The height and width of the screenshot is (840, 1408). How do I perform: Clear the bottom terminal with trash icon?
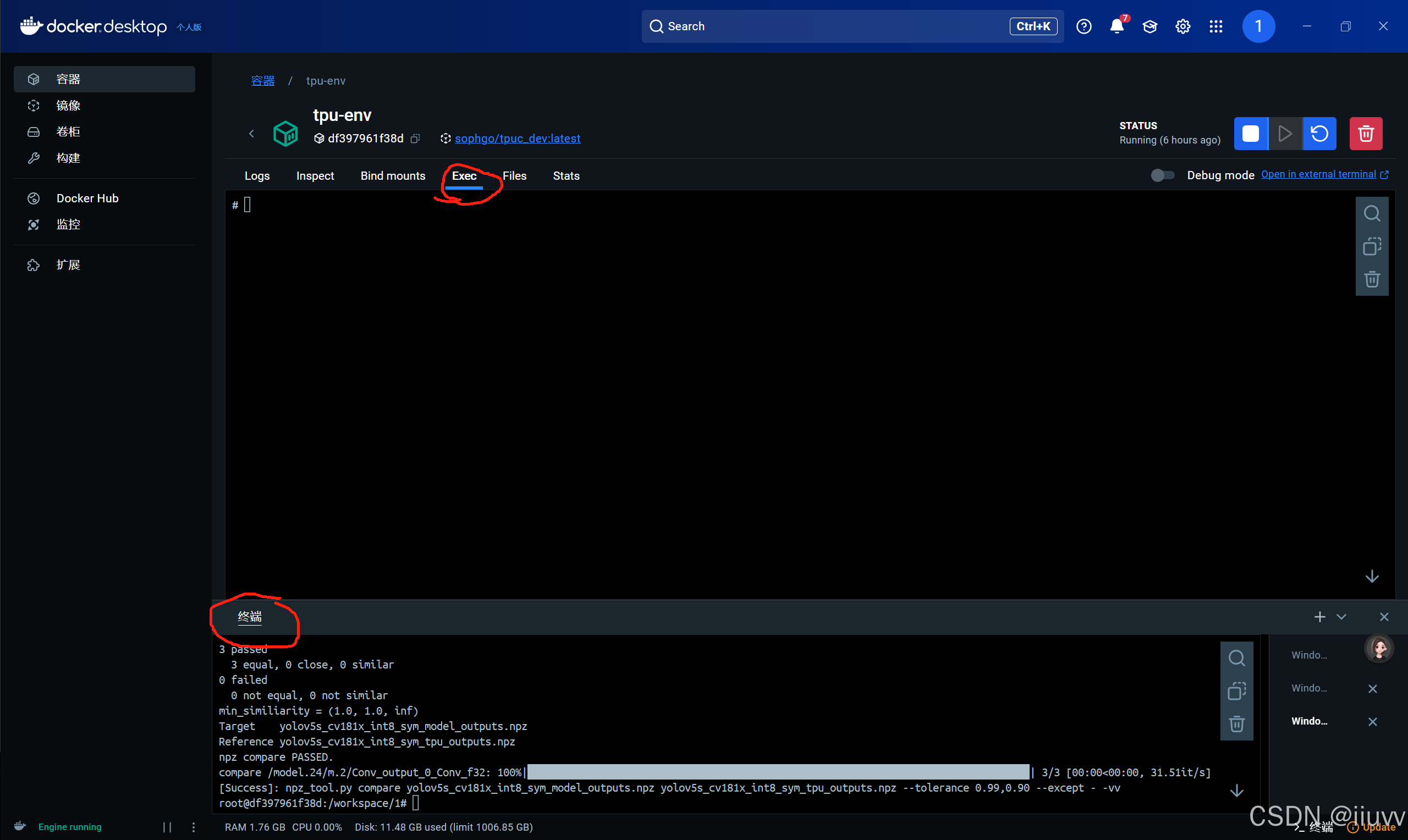pos(1236,723)
